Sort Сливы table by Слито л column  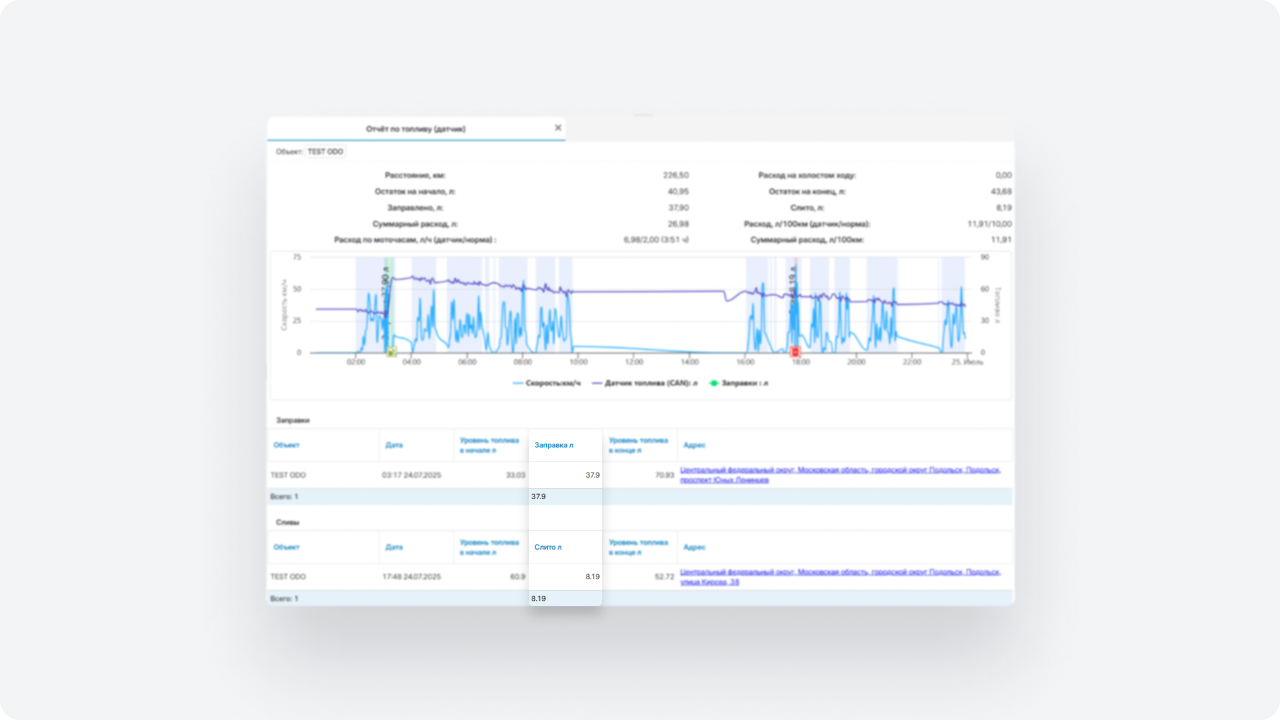point(548,547)
